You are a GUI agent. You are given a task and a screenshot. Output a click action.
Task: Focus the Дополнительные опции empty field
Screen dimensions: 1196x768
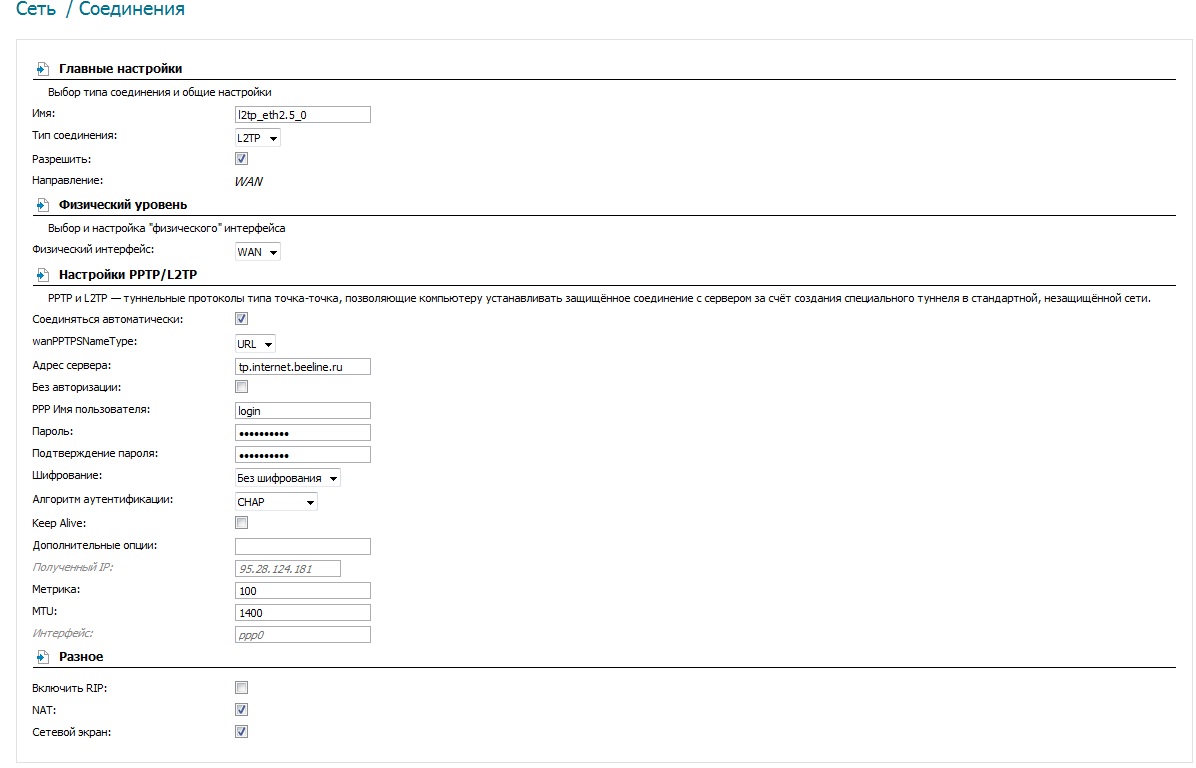[303, 546]
